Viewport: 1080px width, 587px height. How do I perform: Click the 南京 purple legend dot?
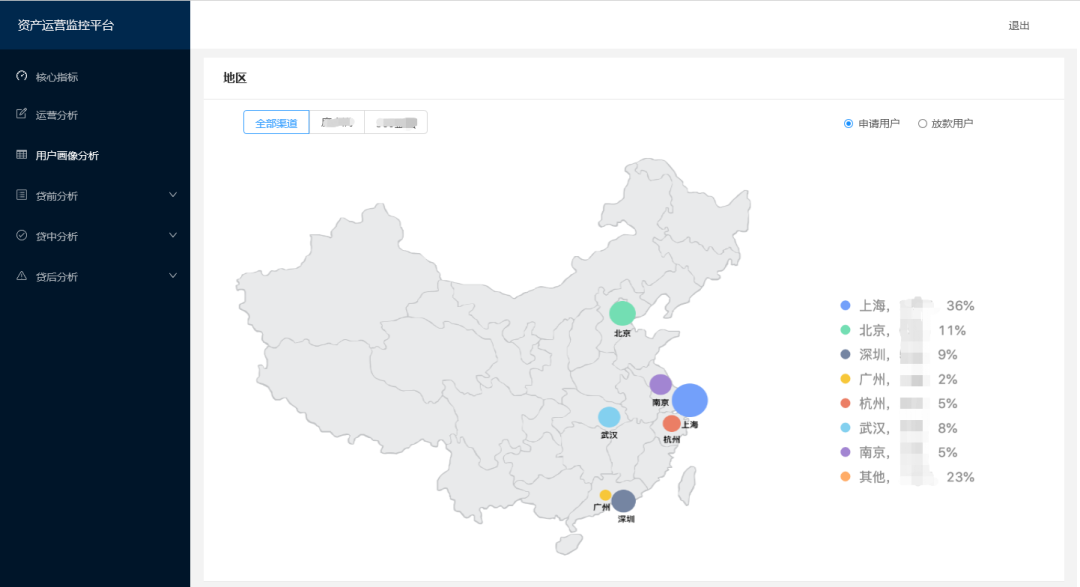(x=845, y=452)
